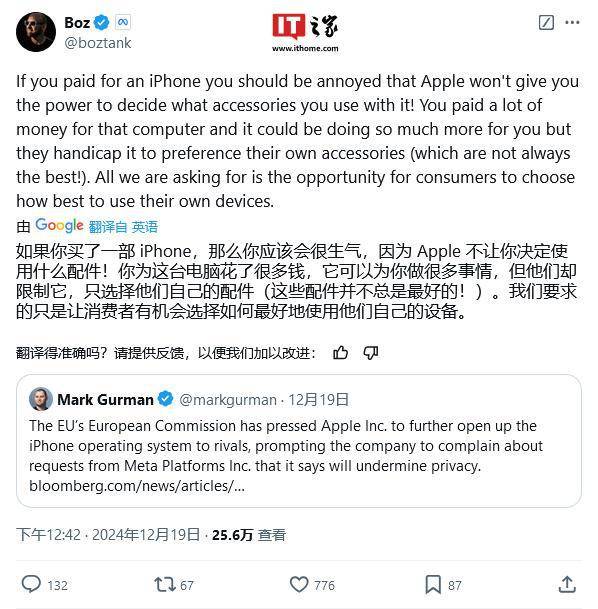Open the Grok slash icon

(546, 23)
